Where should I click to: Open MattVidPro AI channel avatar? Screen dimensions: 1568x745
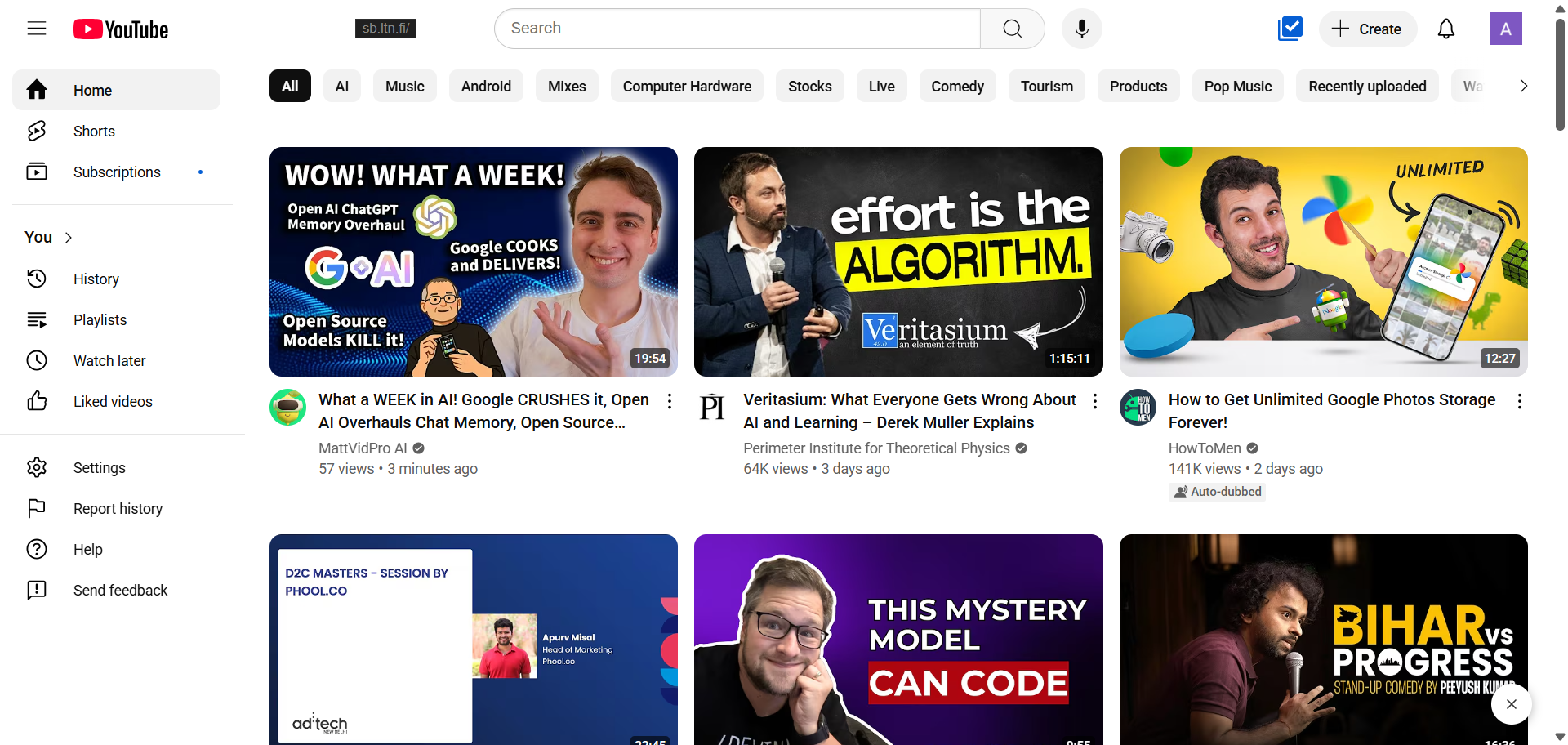click(287, 407)
